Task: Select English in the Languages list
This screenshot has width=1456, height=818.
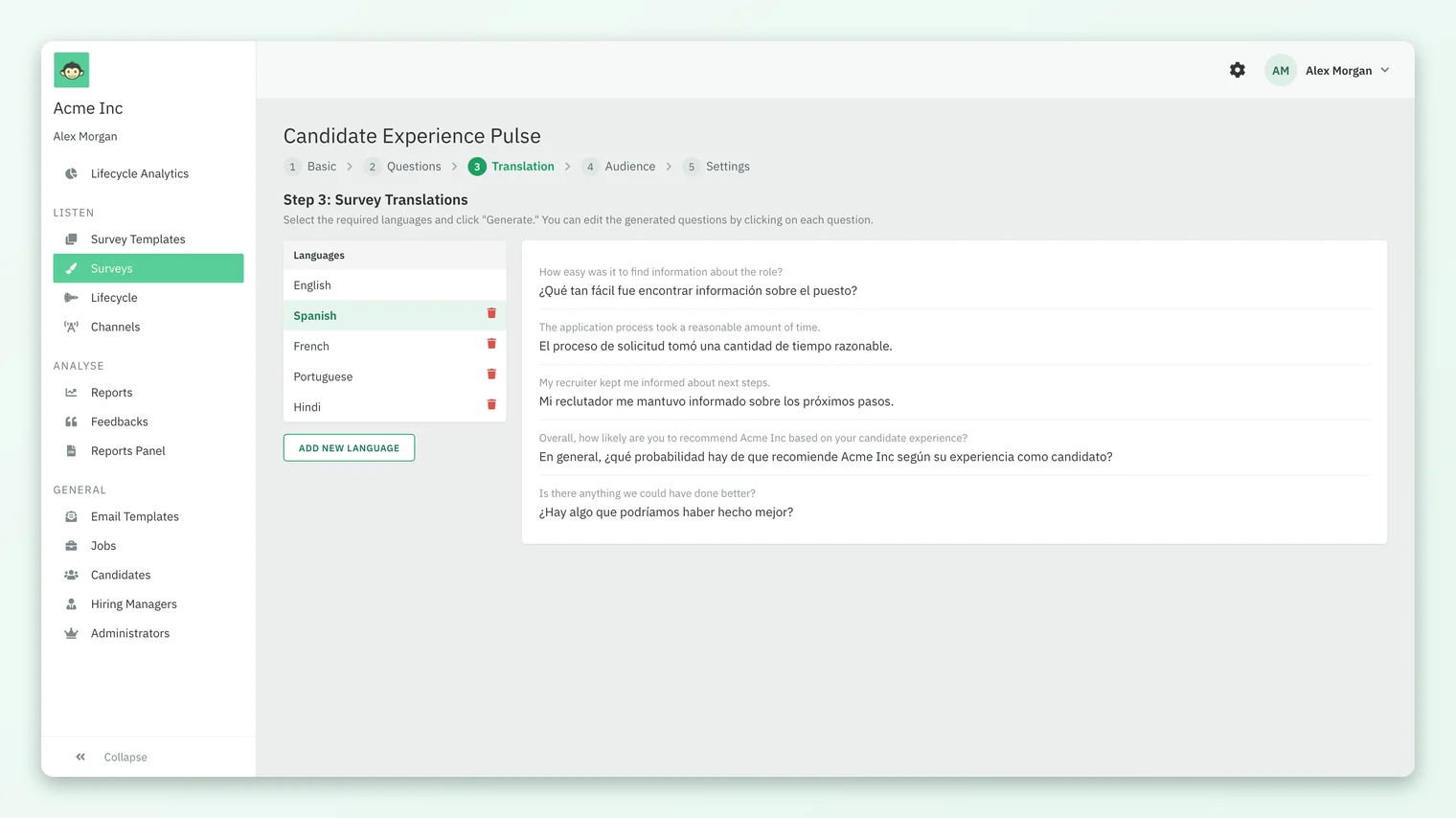Action: click(x=395, y=285)
